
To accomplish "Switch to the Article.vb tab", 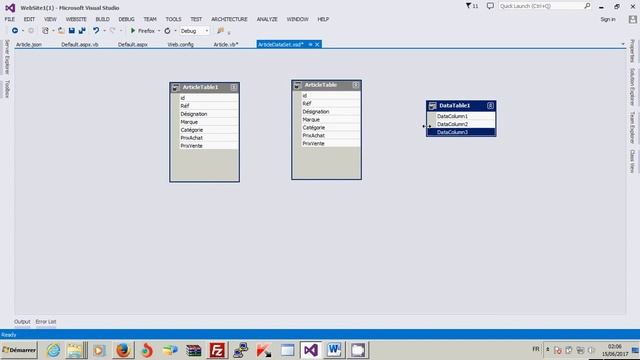I will pos(226,44).
